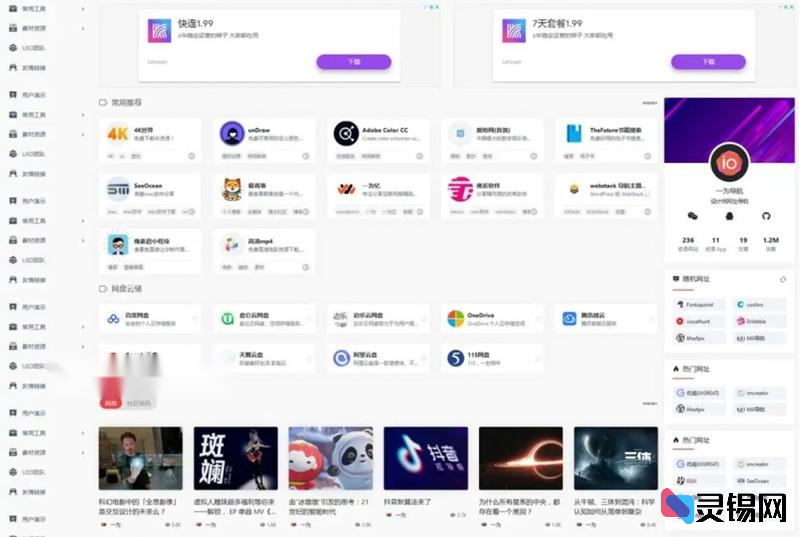Open the 4K世界 site logo
The width and height of the screenshot is (800, 537).
coord(117,134)
